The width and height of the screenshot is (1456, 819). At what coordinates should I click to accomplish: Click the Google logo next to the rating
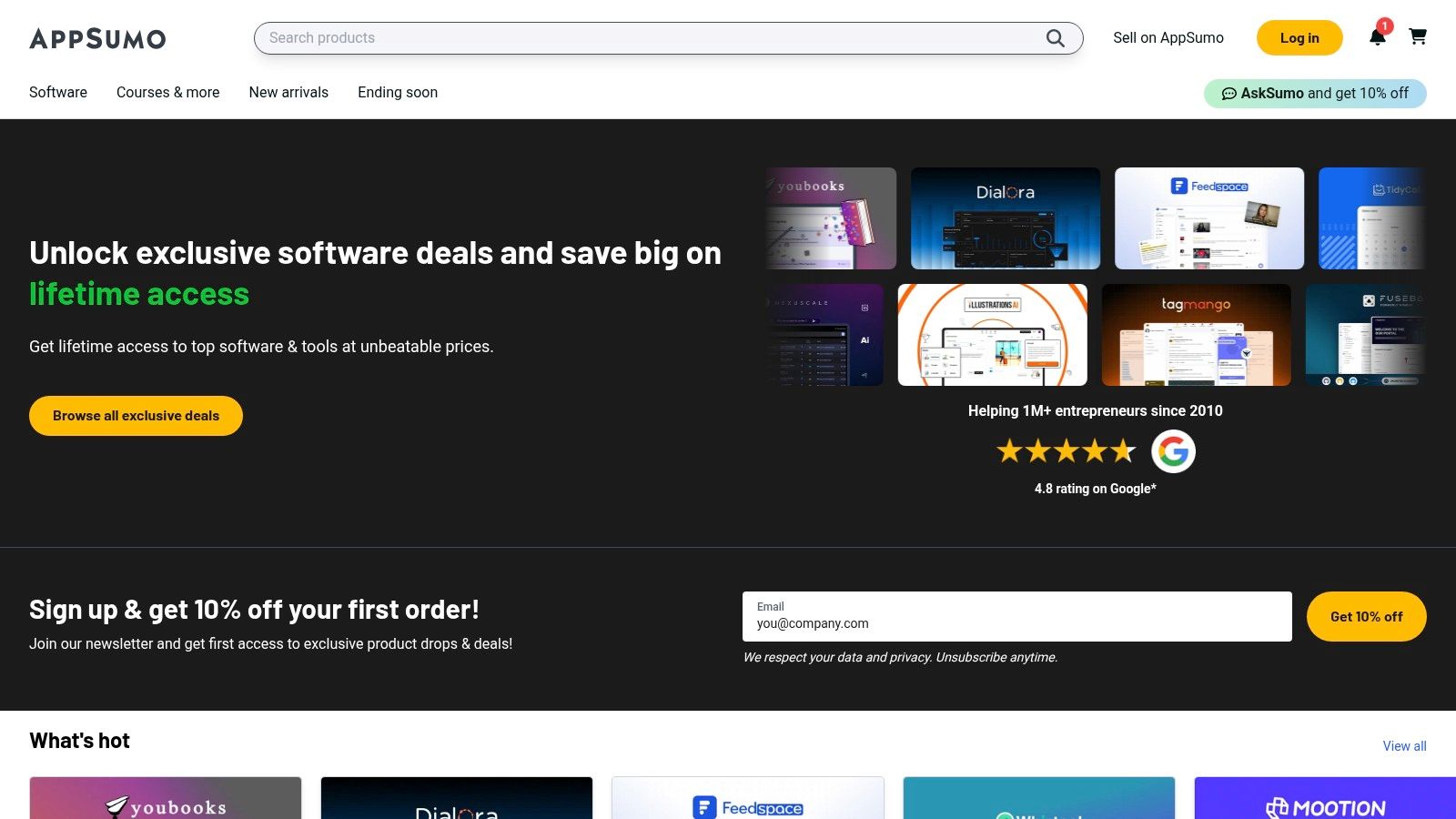1173,450
